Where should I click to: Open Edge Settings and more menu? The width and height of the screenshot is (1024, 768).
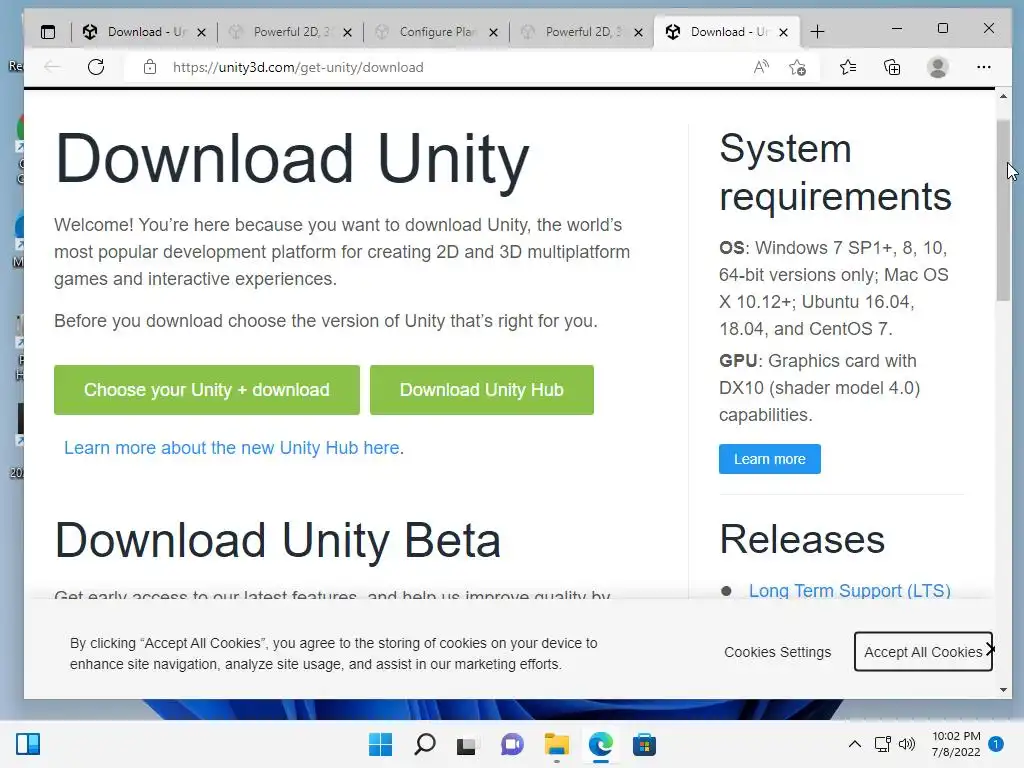point(984,67)
